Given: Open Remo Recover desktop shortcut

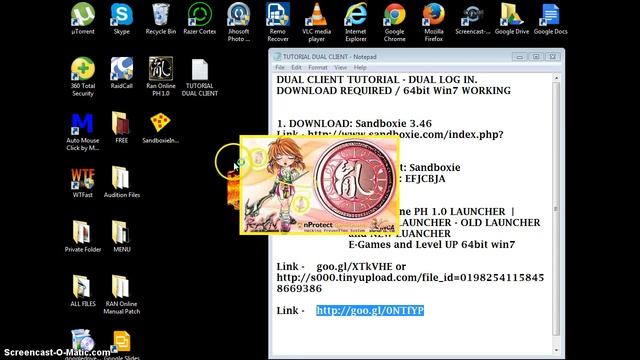Looking at the screenshot, I should point(278,22).
